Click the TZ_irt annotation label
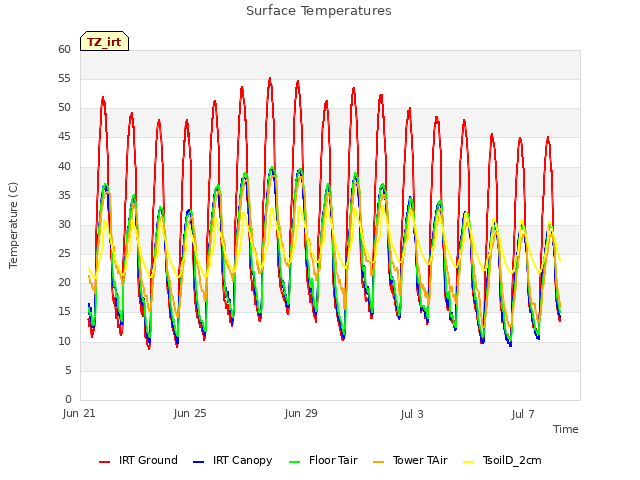This screenshot has height=480, width=640. 104,41
